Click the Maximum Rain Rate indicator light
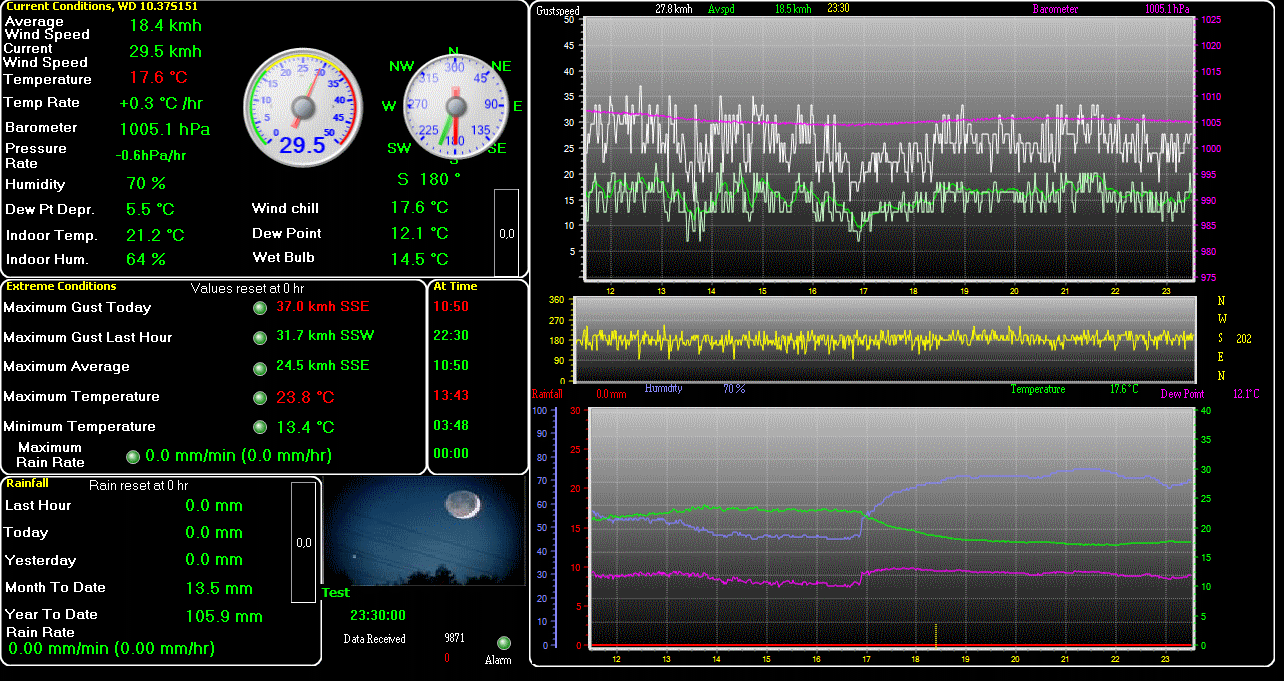 point(133,456)
